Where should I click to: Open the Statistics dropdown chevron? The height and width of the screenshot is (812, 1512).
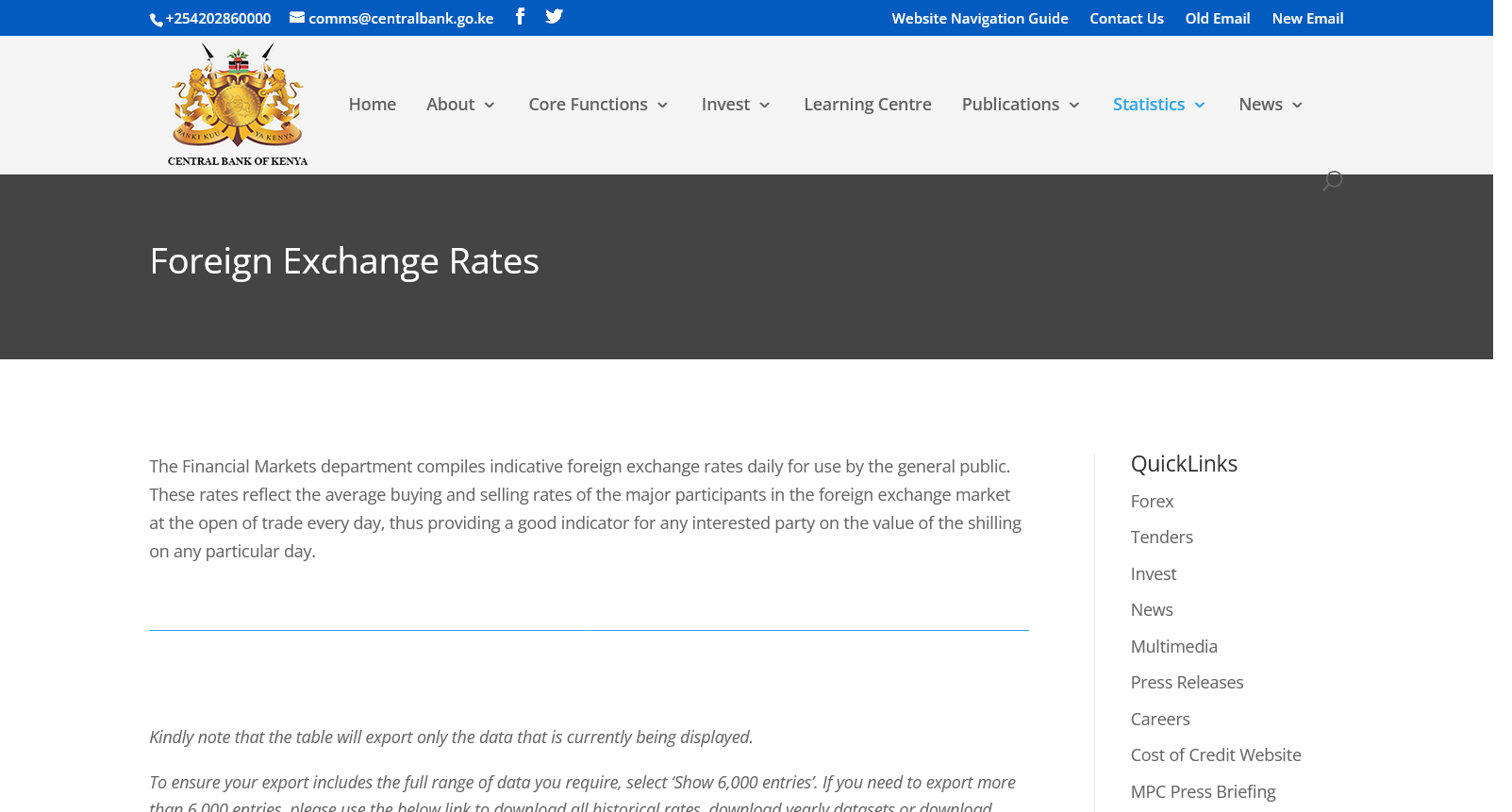point(1200,106)
